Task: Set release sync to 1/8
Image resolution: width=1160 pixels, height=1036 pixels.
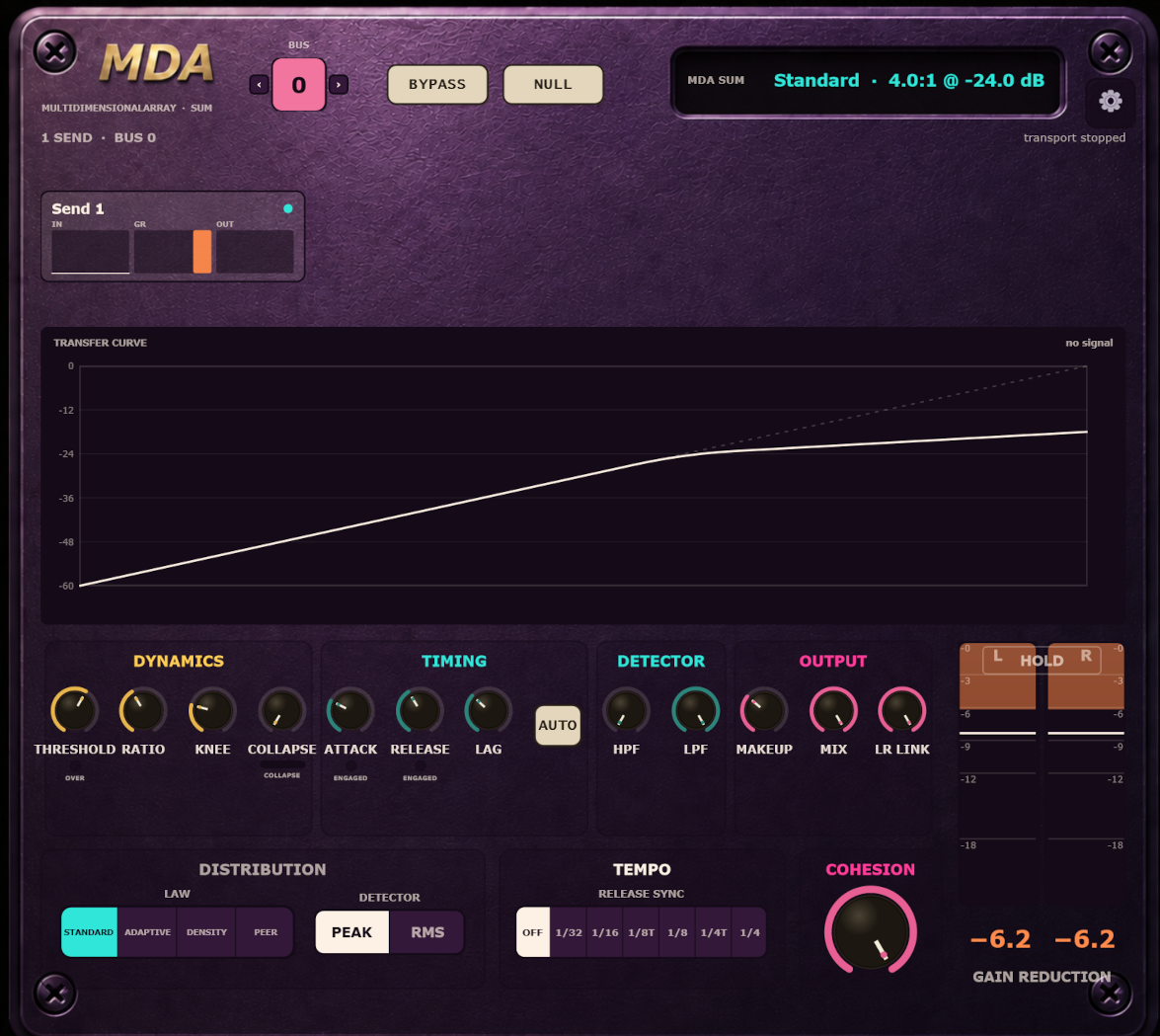Action: click(677, 932)
